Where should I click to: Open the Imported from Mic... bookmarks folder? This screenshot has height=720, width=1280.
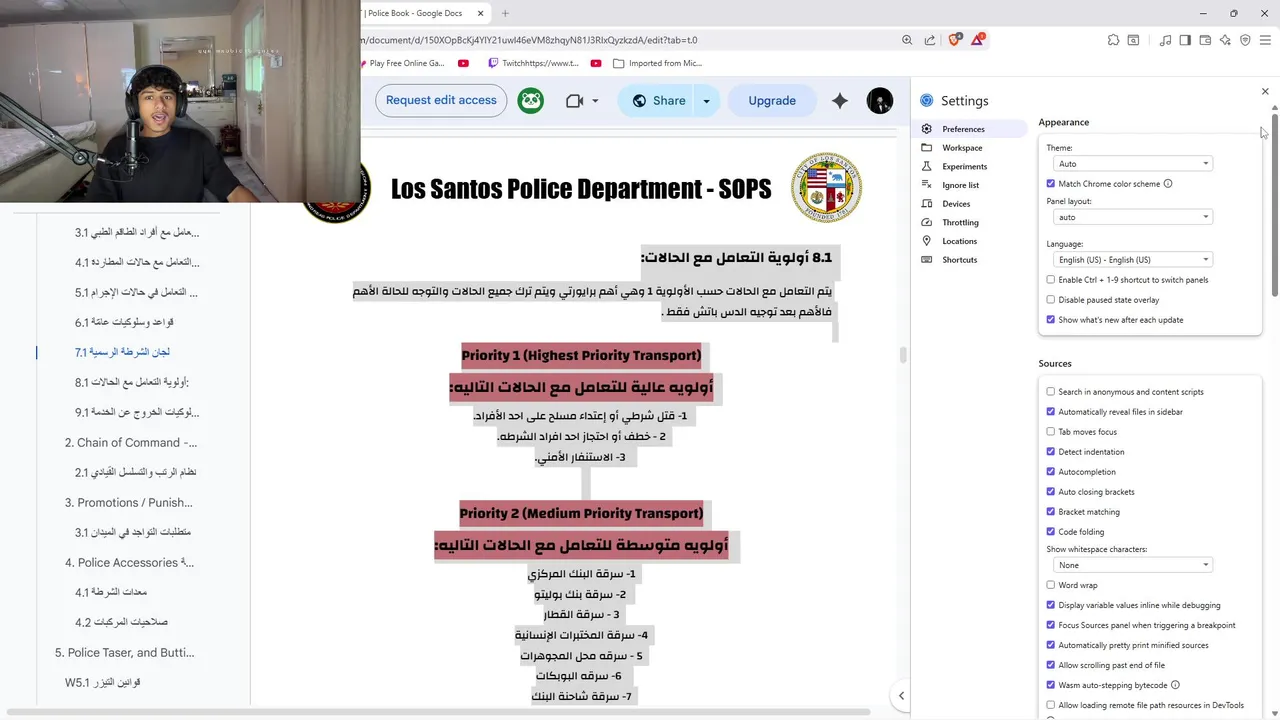coord(659,63)
